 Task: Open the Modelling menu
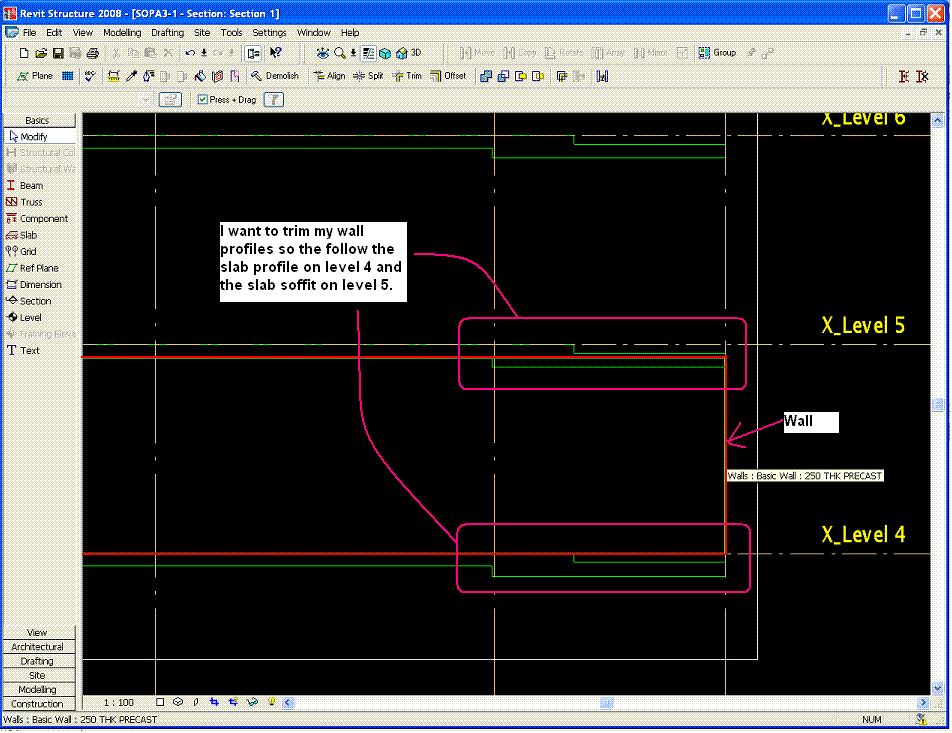pyautogui.click(x=121, y=32)
